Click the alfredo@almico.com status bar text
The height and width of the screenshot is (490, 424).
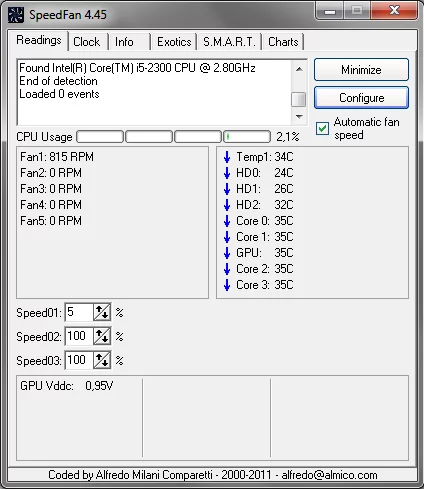(x=329, y=475)
